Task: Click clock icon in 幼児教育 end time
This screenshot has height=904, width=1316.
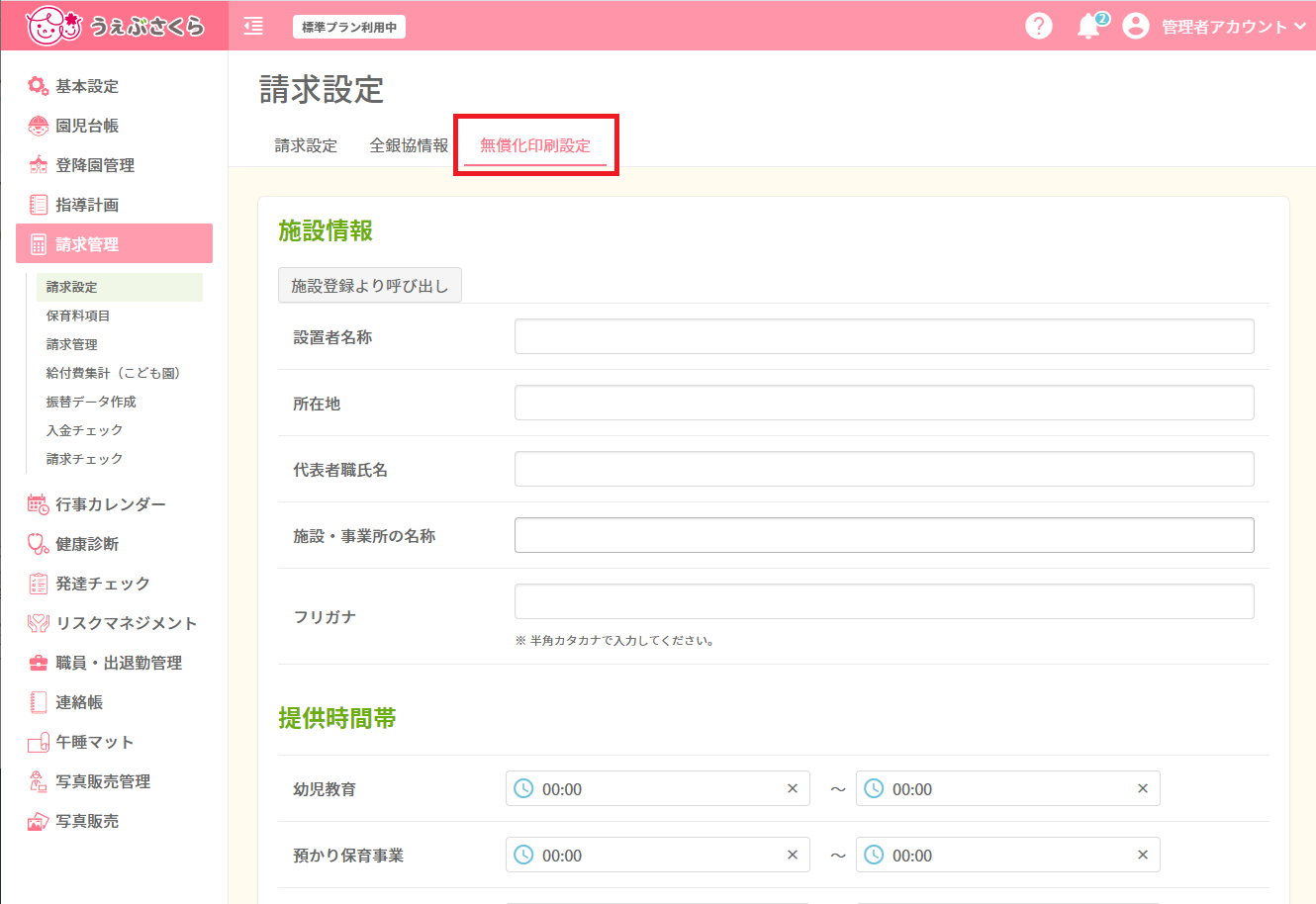Action: tap(875, 788)
